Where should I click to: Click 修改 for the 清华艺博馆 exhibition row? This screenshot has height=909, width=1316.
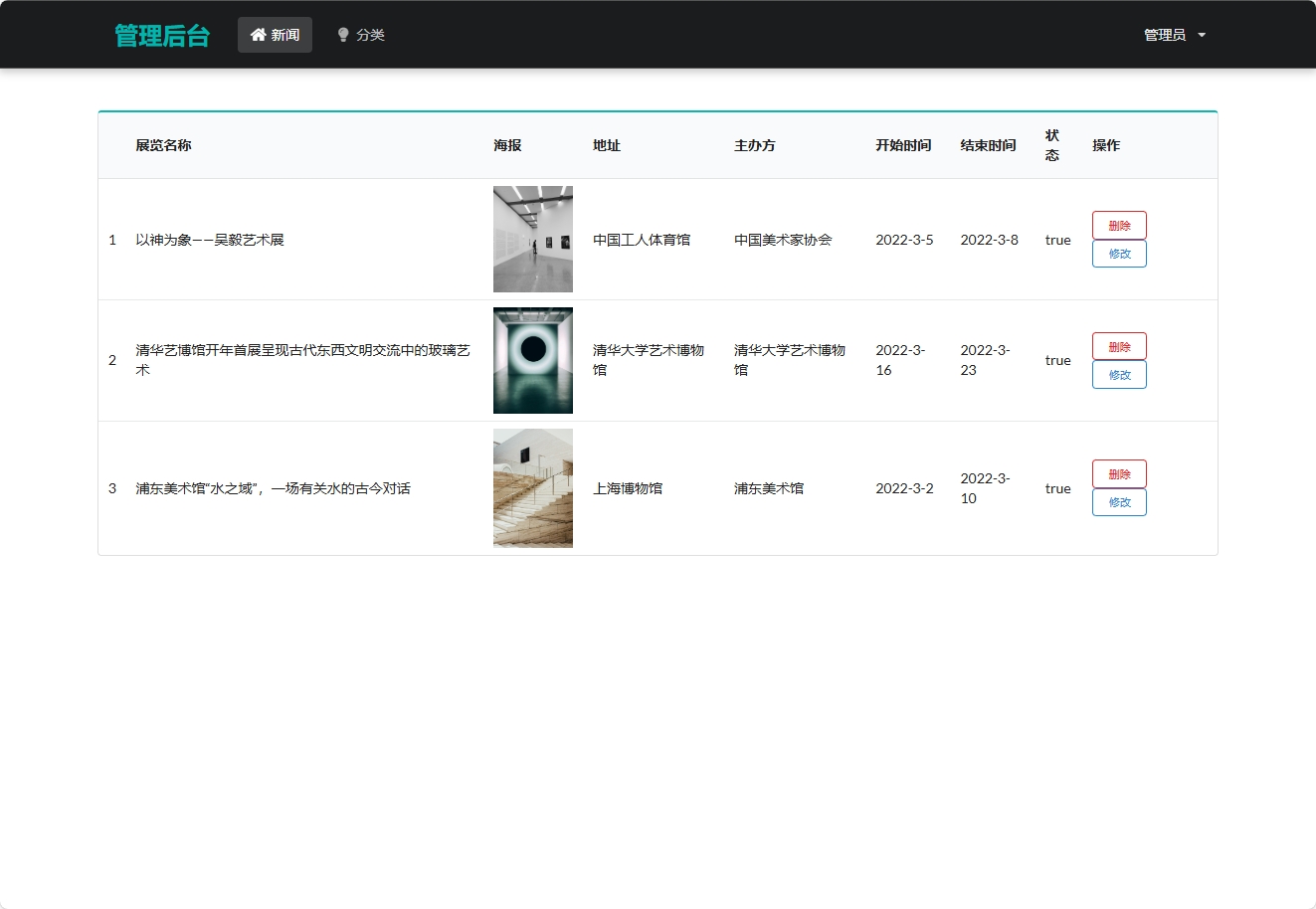tap(1119, 374)
